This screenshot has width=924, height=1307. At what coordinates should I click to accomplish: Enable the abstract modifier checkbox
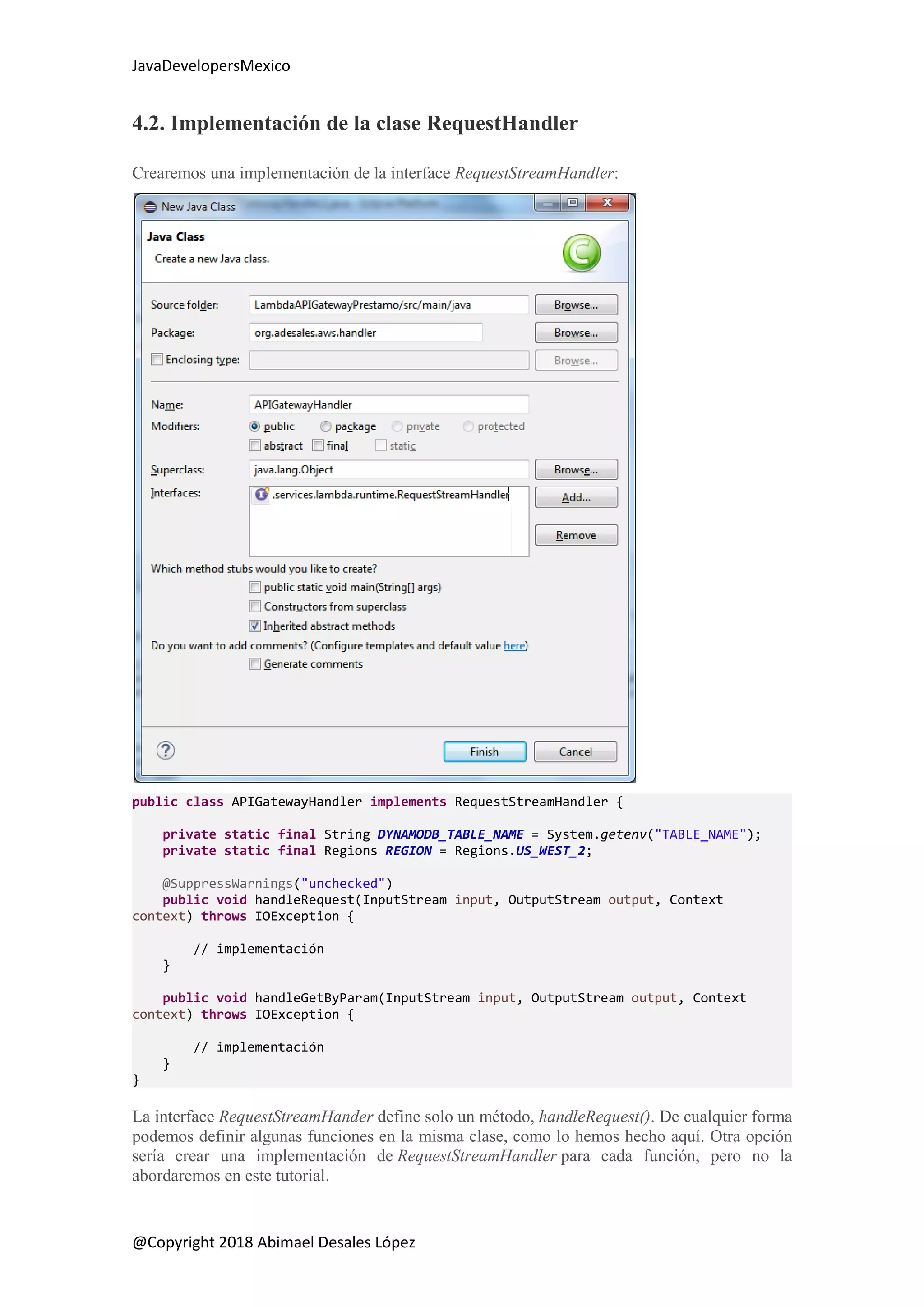point(255,445)
